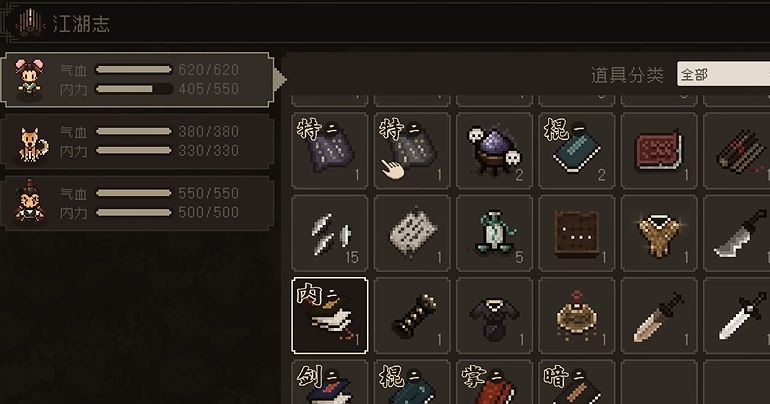Pick the golden armor vest item
The width and height of the screenshot is (770, 404).
[x=659, y=233]
